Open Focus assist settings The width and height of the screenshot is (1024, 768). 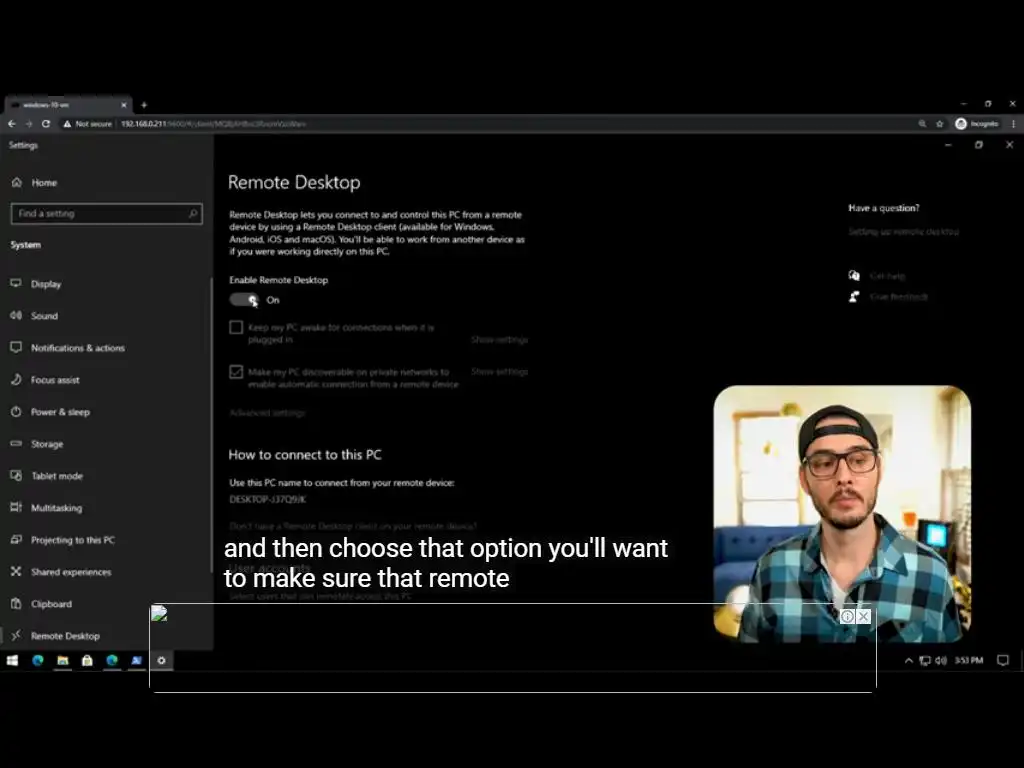coord(45,380)
